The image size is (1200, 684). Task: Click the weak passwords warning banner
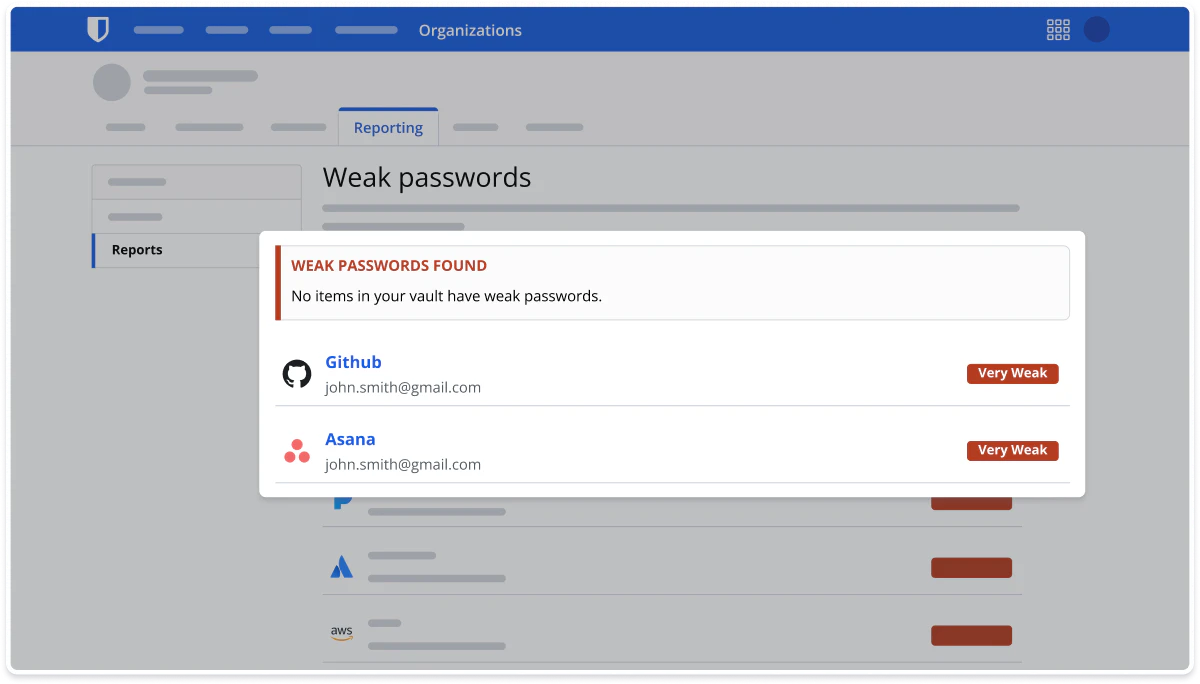(672, 282)
